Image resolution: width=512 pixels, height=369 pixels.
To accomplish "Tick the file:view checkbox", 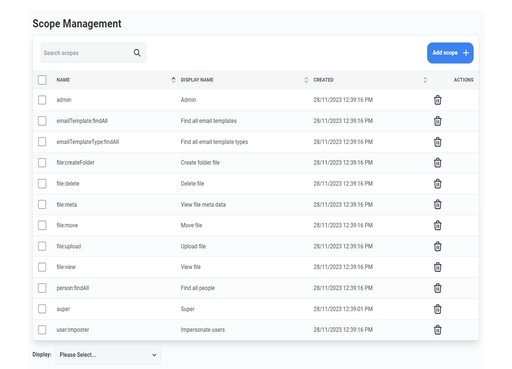I will [42, 267].
